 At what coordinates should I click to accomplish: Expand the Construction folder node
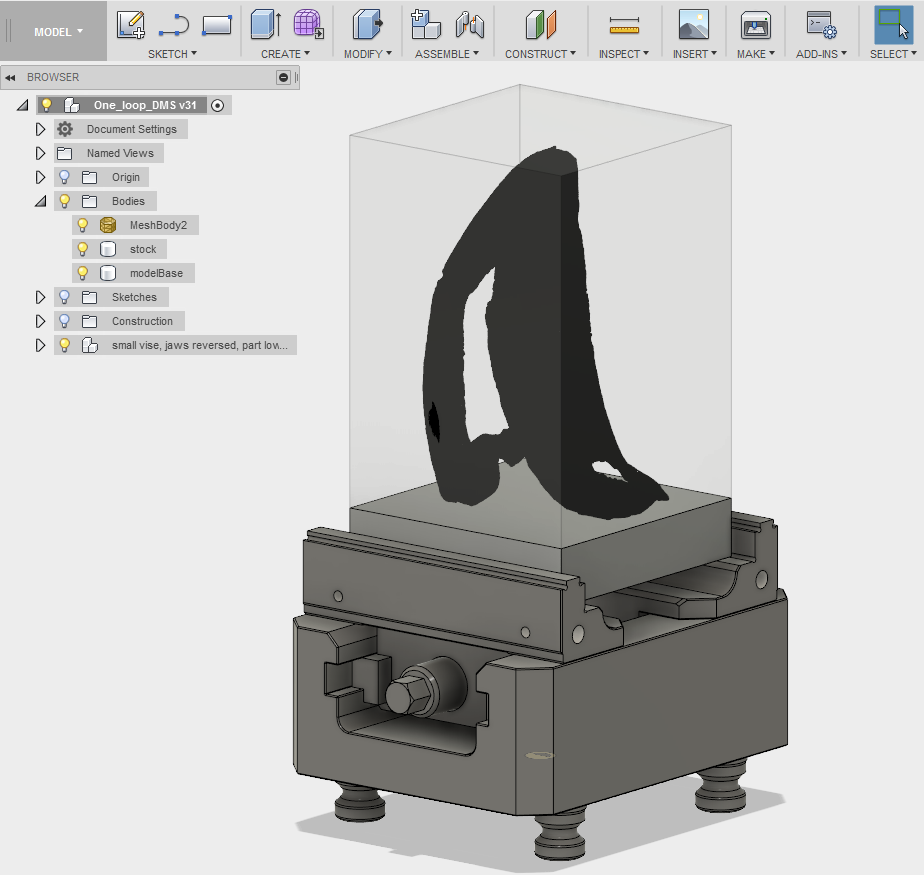coord(40,322)
